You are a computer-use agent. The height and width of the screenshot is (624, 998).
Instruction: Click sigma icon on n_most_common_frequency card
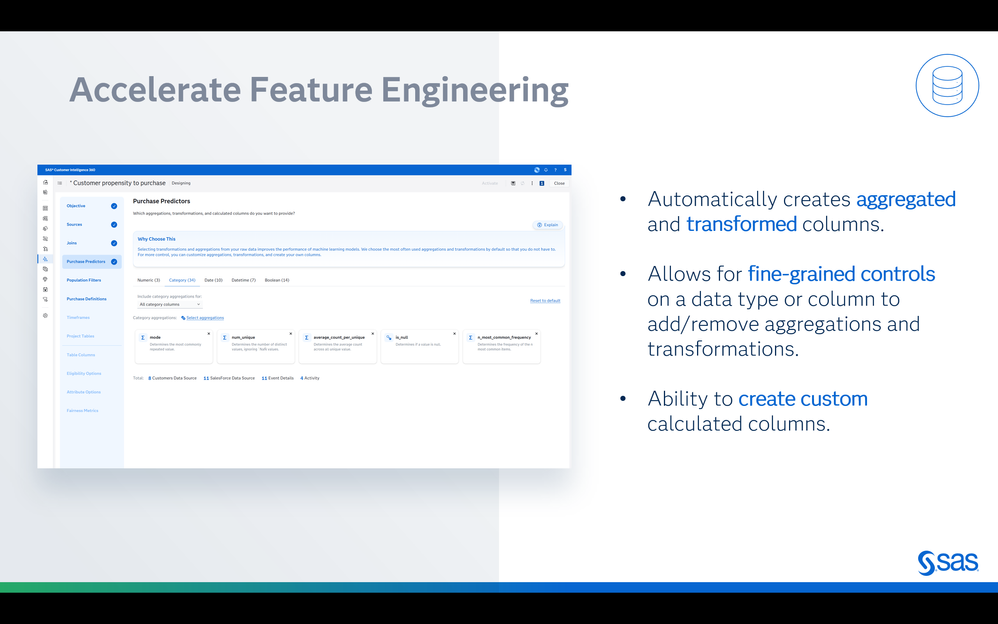[470, 337]
